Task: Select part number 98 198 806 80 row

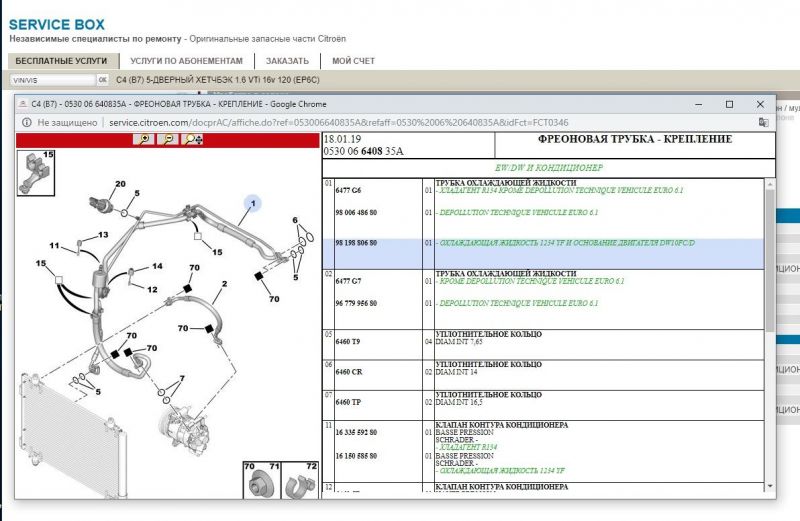Action: pyautogui.click(x=356, y=244)
